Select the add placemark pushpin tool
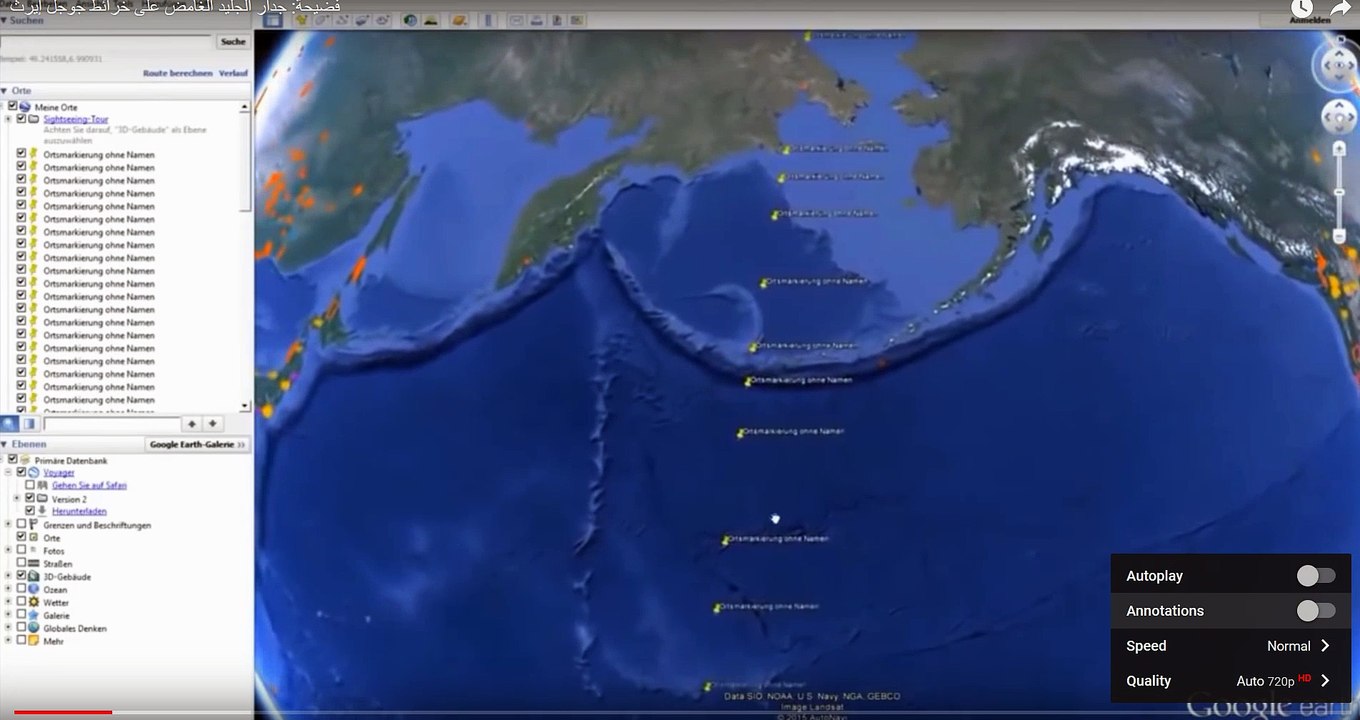 (302, 20)
